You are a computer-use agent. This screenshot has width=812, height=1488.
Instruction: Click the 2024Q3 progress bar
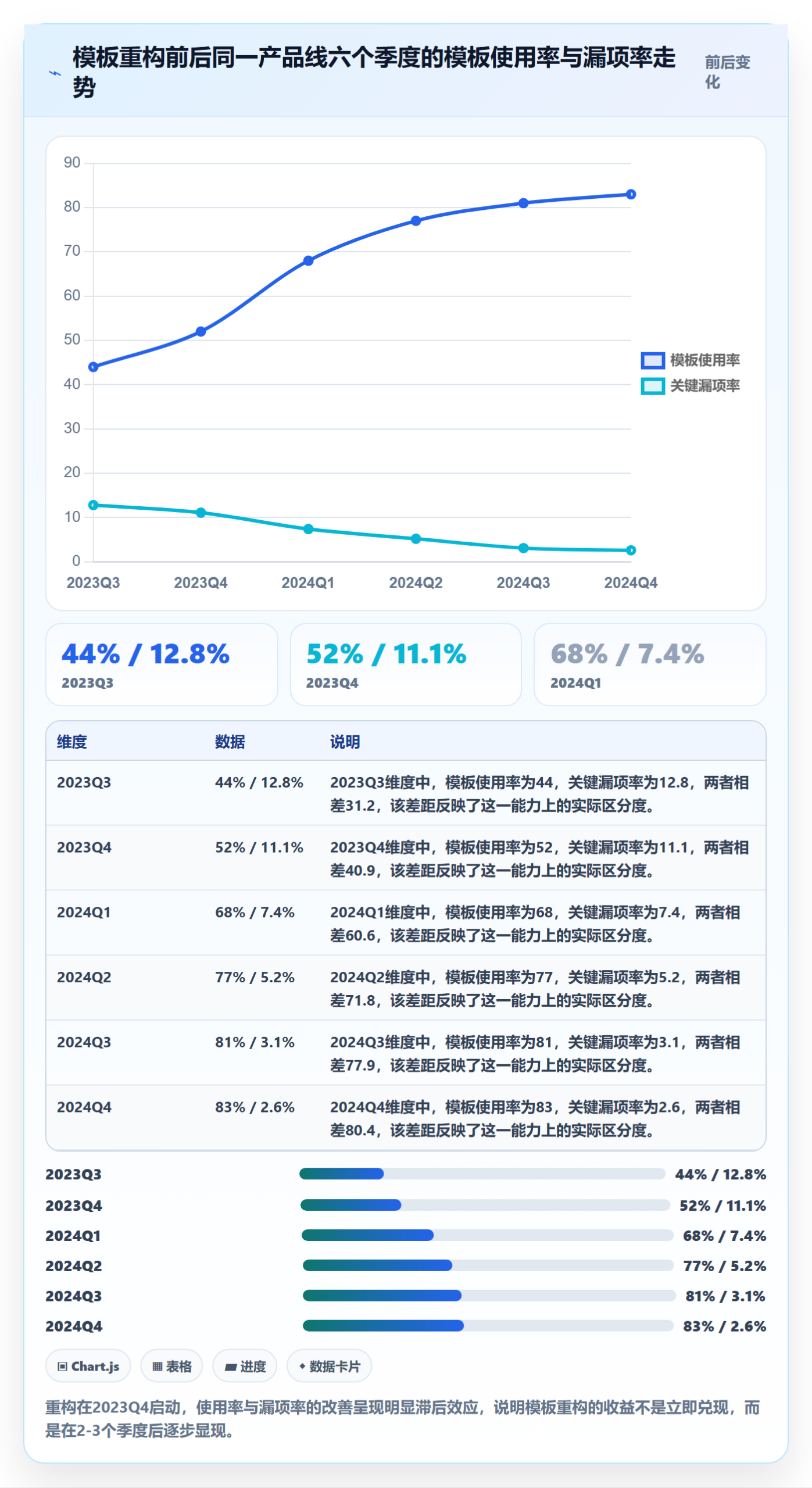coord(489,1296)
